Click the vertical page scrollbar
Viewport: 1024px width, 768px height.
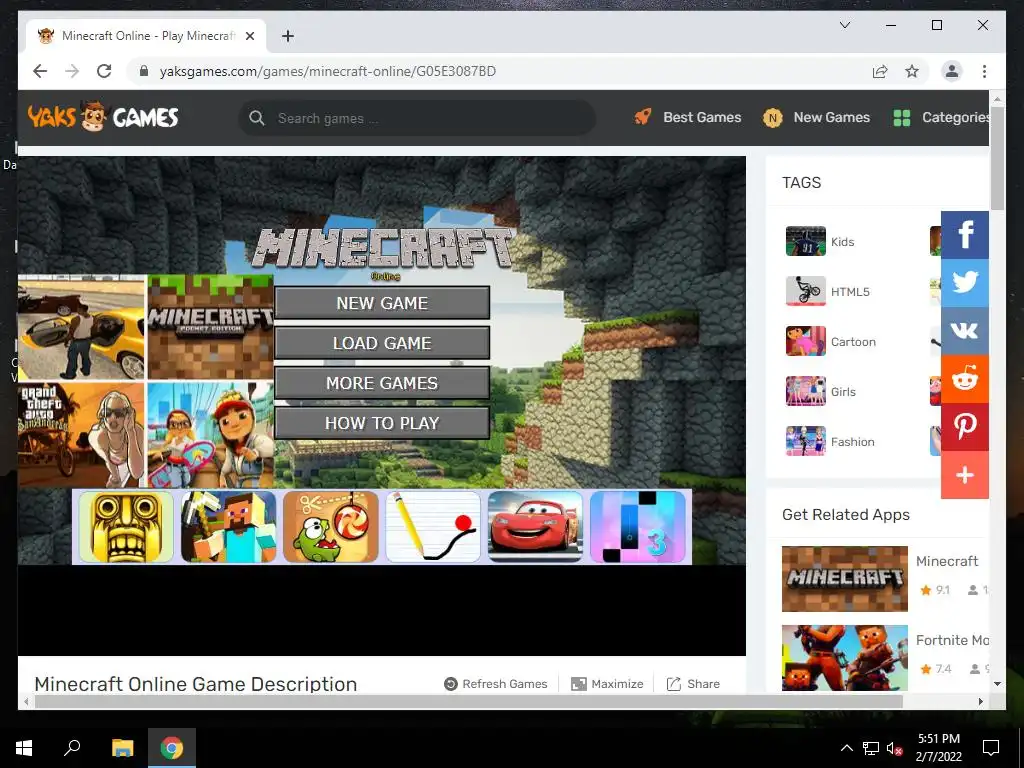(x=997, y=157)
